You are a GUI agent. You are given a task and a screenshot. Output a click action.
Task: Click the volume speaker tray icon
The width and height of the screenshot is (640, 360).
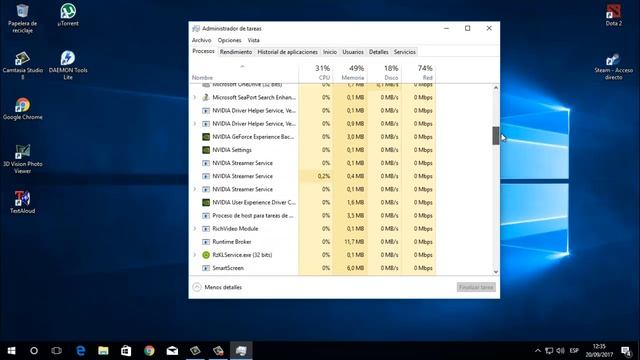(560, 351)
